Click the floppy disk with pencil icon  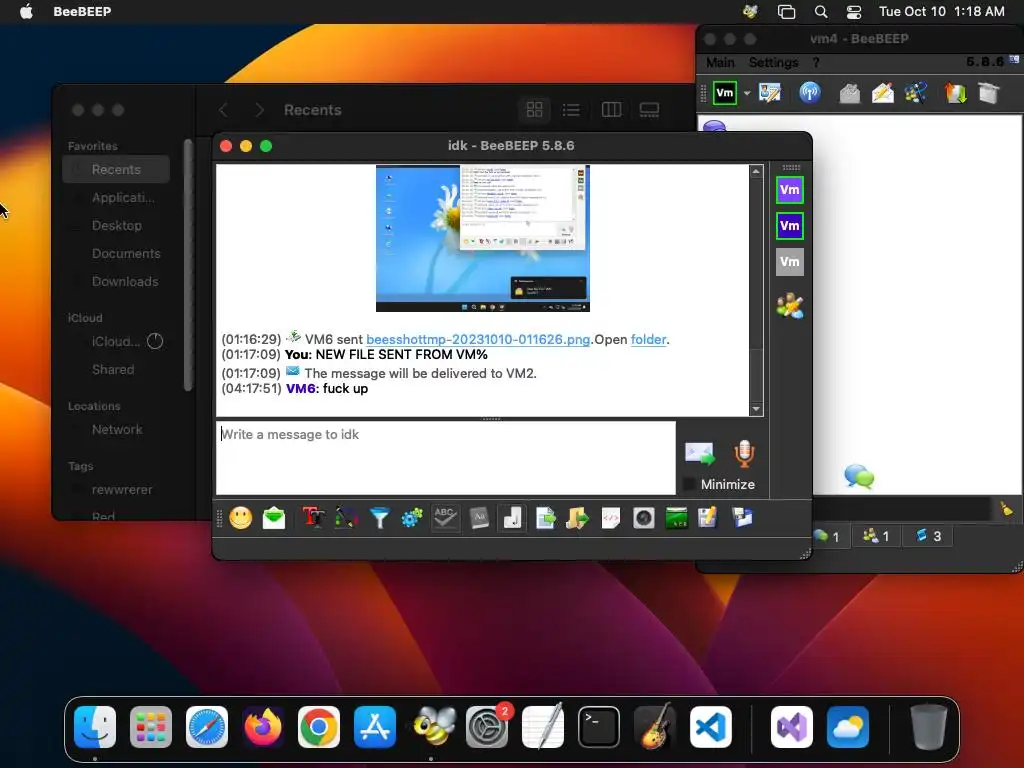click(707, 519)
